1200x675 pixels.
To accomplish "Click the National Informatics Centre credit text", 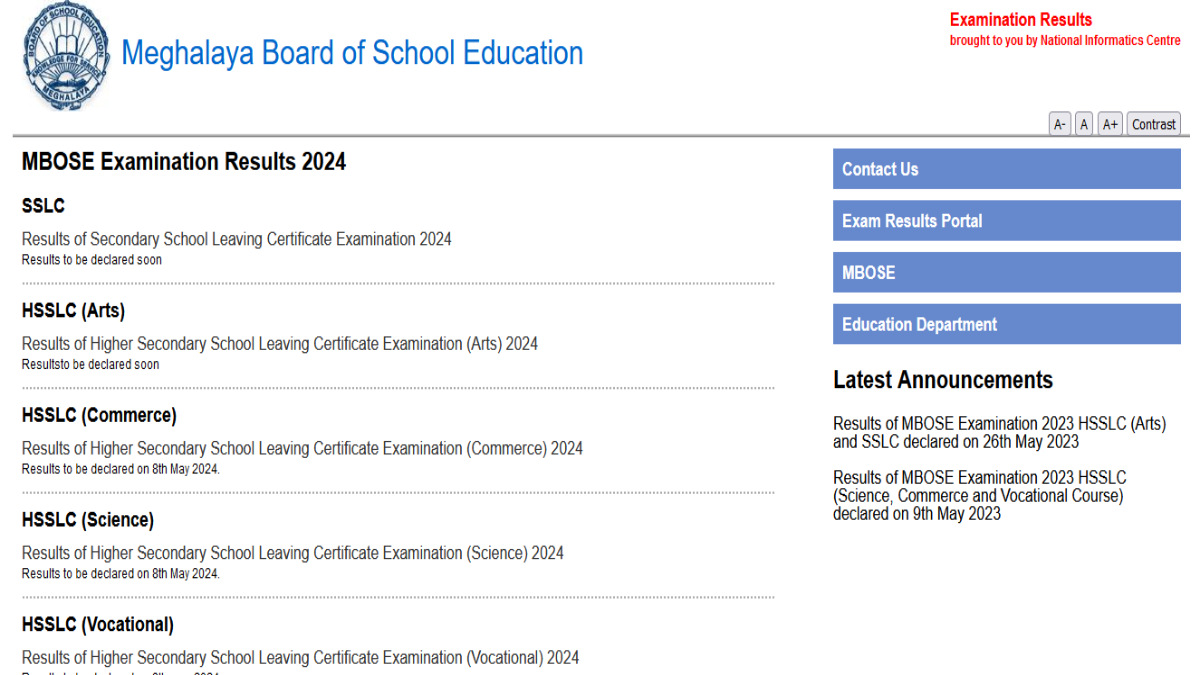I will [1101, 41].
